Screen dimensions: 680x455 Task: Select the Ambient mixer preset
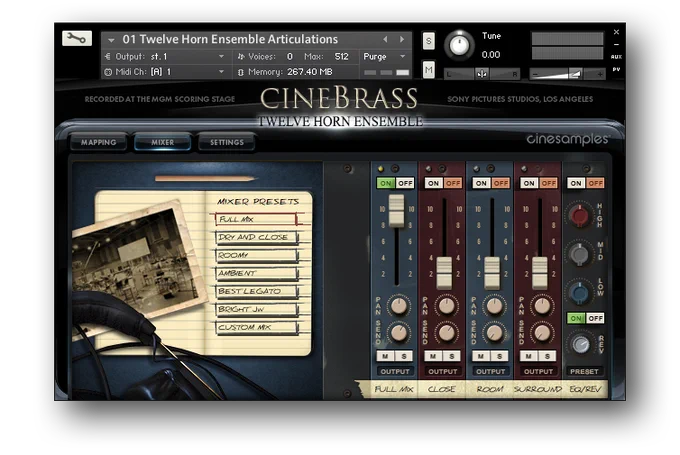point(256,273)
